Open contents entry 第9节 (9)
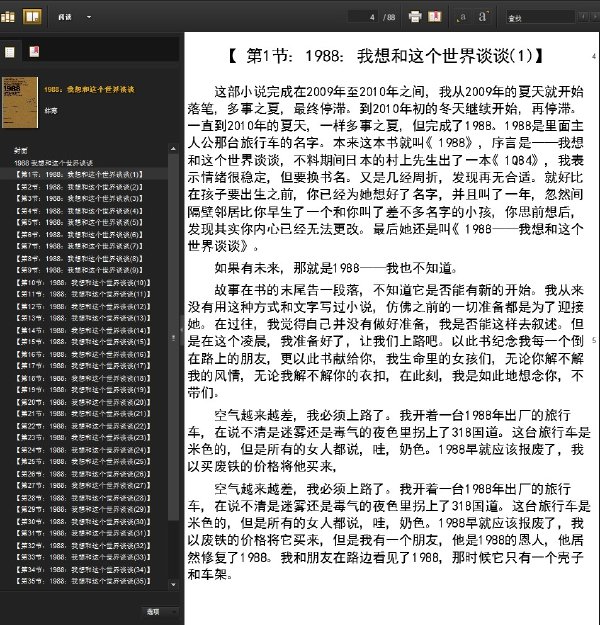The height and width of the screenshot is (625, 600). [79, 270]
